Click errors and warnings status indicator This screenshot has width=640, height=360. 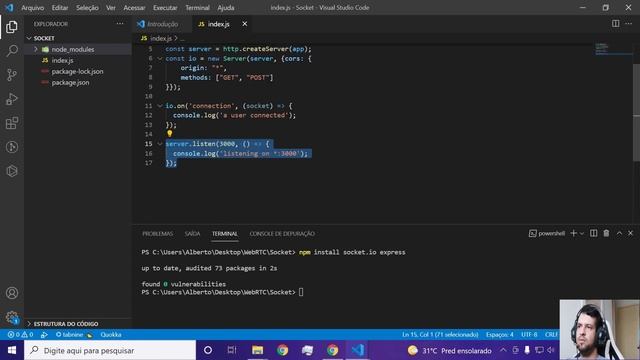point(20,334)
